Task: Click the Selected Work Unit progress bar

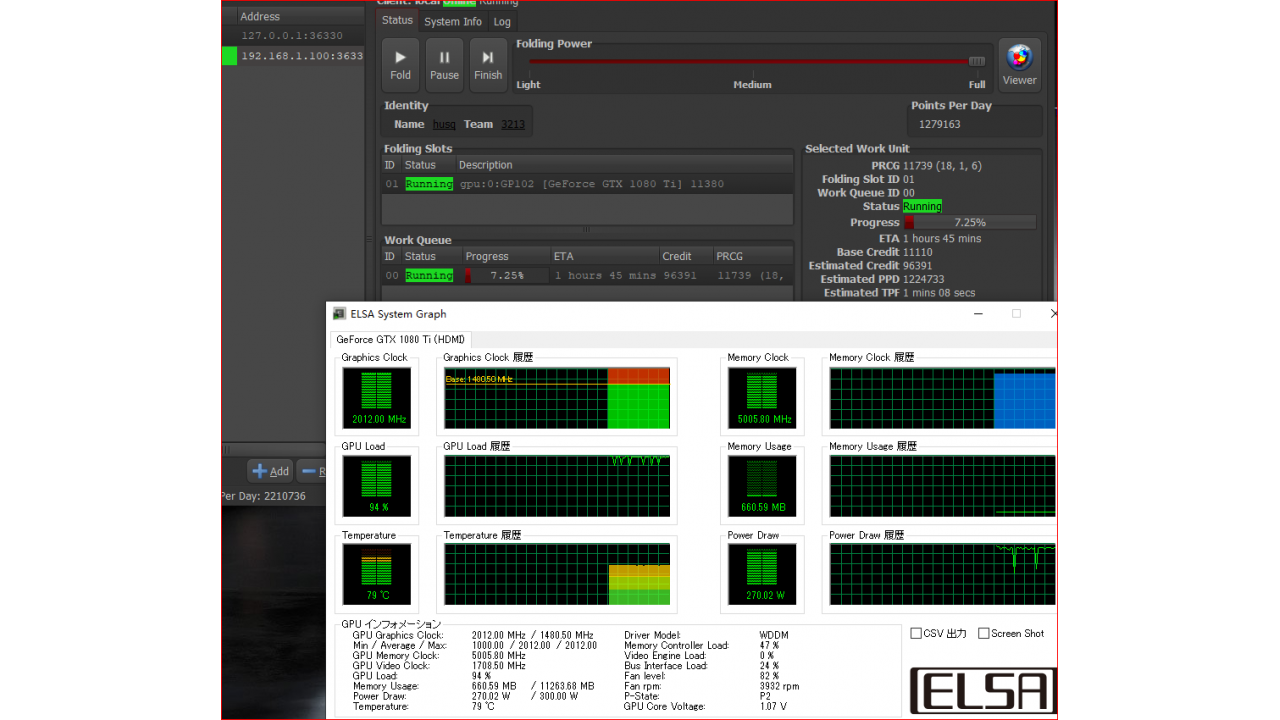Action: (970, 222)
